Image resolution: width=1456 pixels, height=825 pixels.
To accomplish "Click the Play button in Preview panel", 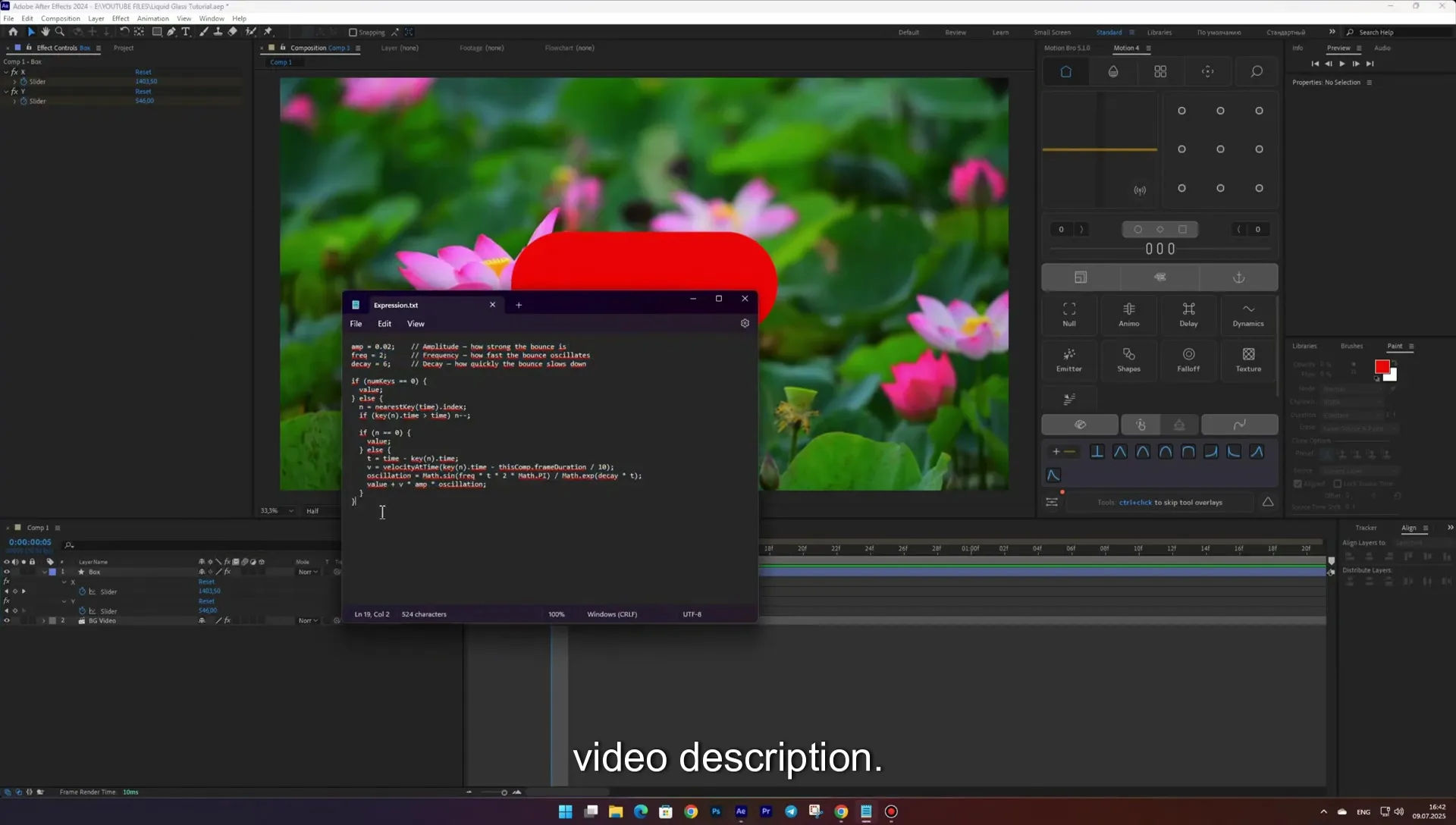I will pyautogui.click(x=1342, y=64).
